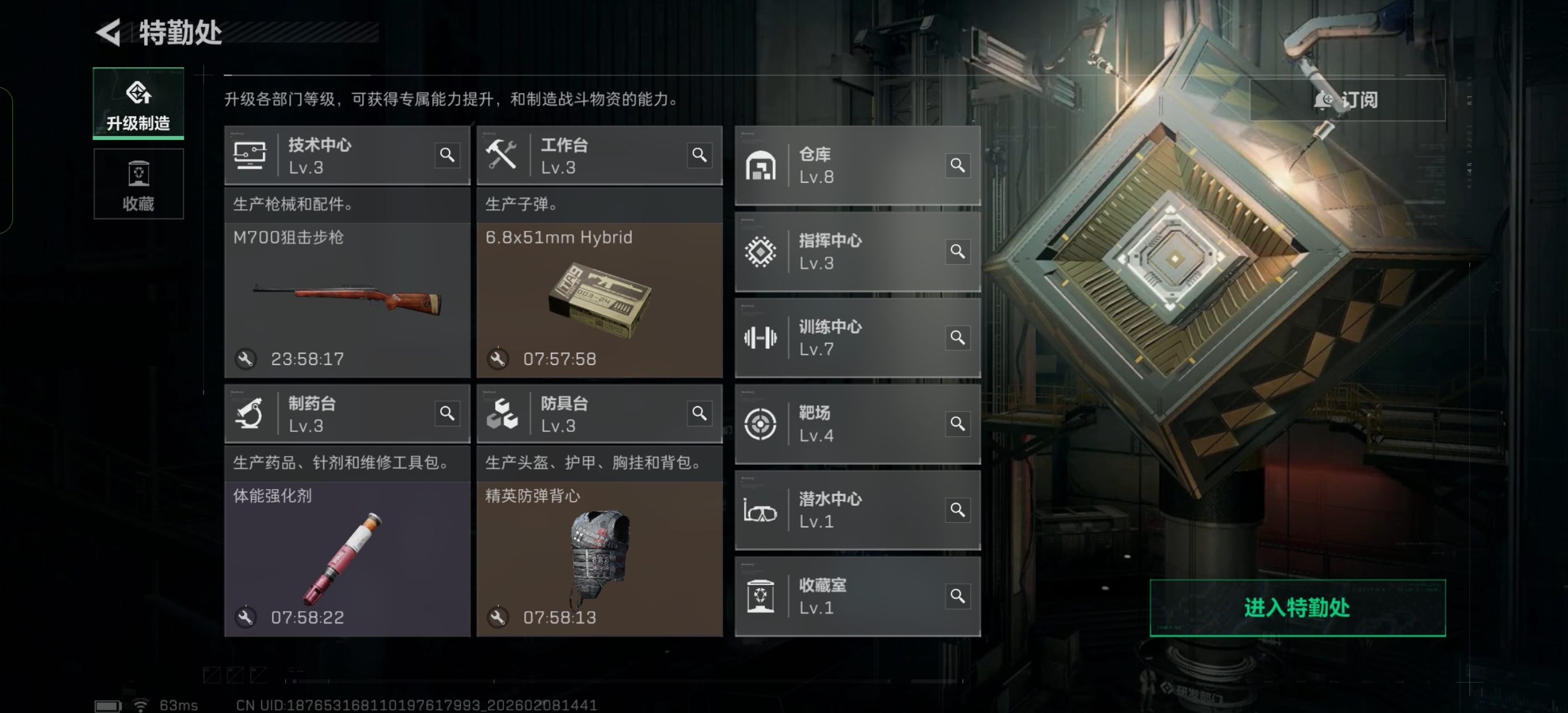1568x713 pixels.
Task: Open the M700狙击步枪 production card
Action: [x=347, y=300]
